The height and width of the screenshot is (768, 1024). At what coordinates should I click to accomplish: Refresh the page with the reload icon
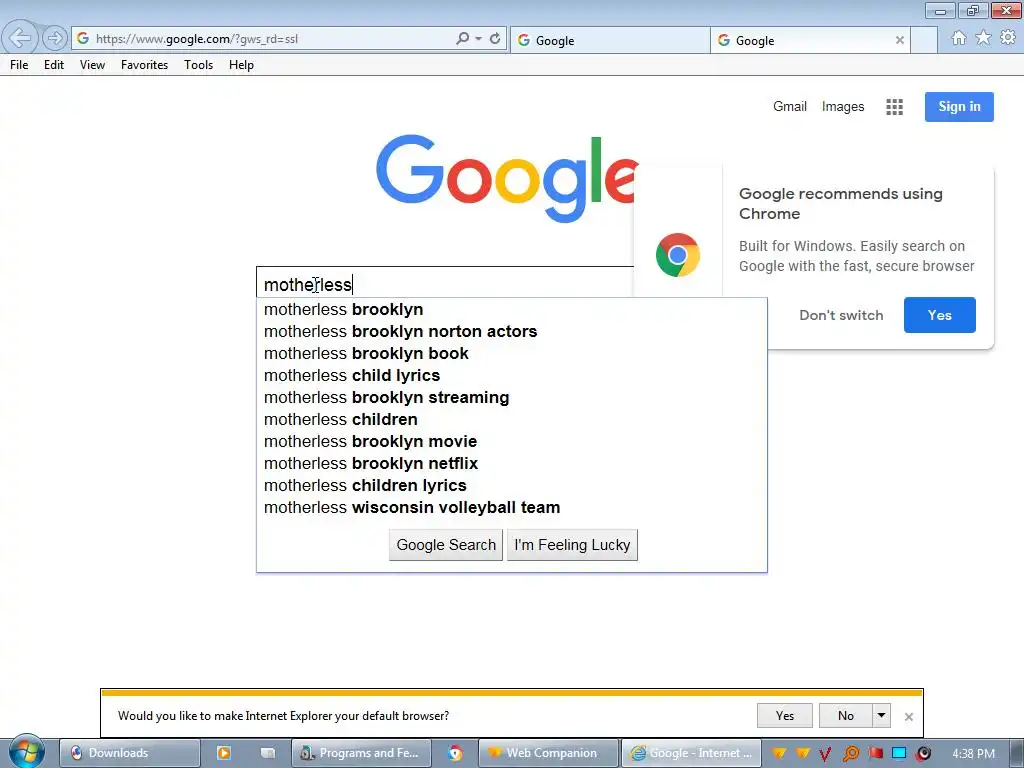point(495,39)
